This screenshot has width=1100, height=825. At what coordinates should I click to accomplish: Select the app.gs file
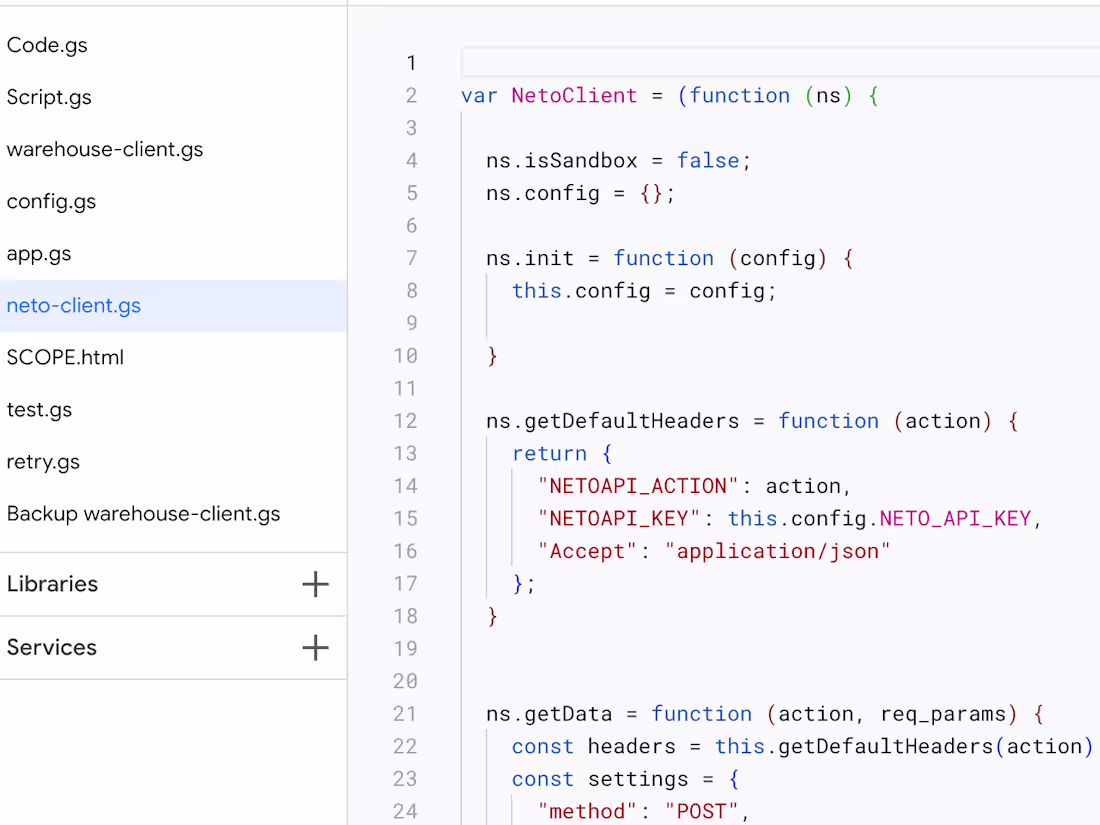[39, 253]
